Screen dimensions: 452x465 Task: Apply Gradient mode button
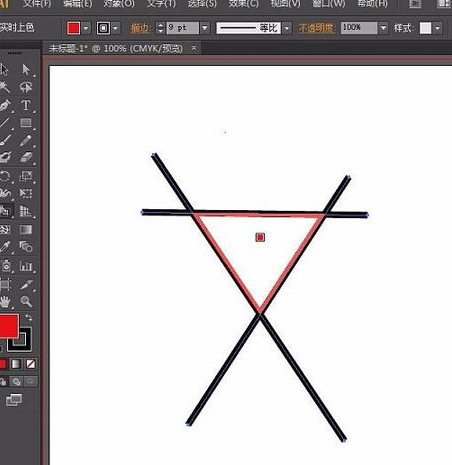click(16, 364)
